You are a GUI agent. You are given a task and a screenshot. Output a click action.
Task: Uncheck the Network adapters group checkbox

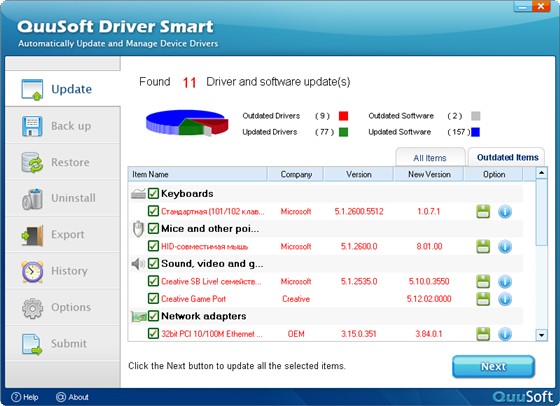click(153, 316)
